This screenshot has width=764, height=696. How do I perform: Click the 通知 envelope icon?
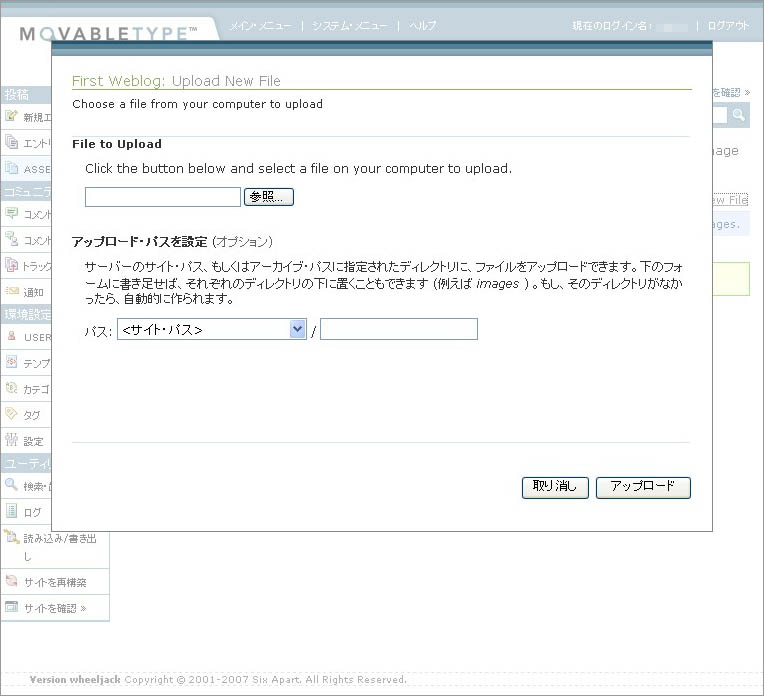click(12, 291)
